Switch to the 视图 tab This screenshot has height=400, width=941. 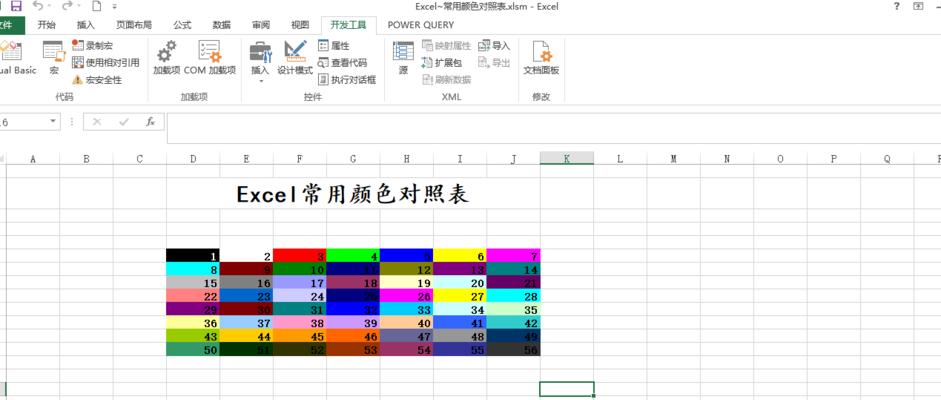[300, 25]
